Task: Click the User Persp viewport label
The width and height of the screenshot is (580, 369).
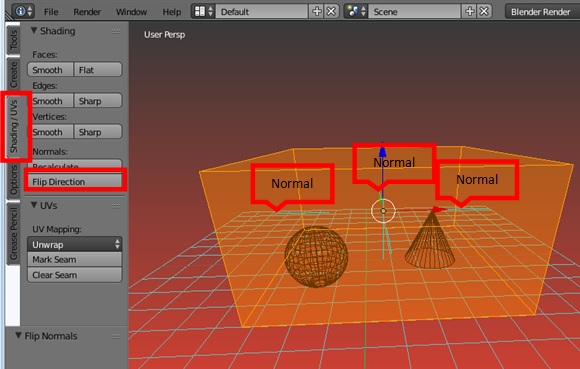Action: [164, 34]
